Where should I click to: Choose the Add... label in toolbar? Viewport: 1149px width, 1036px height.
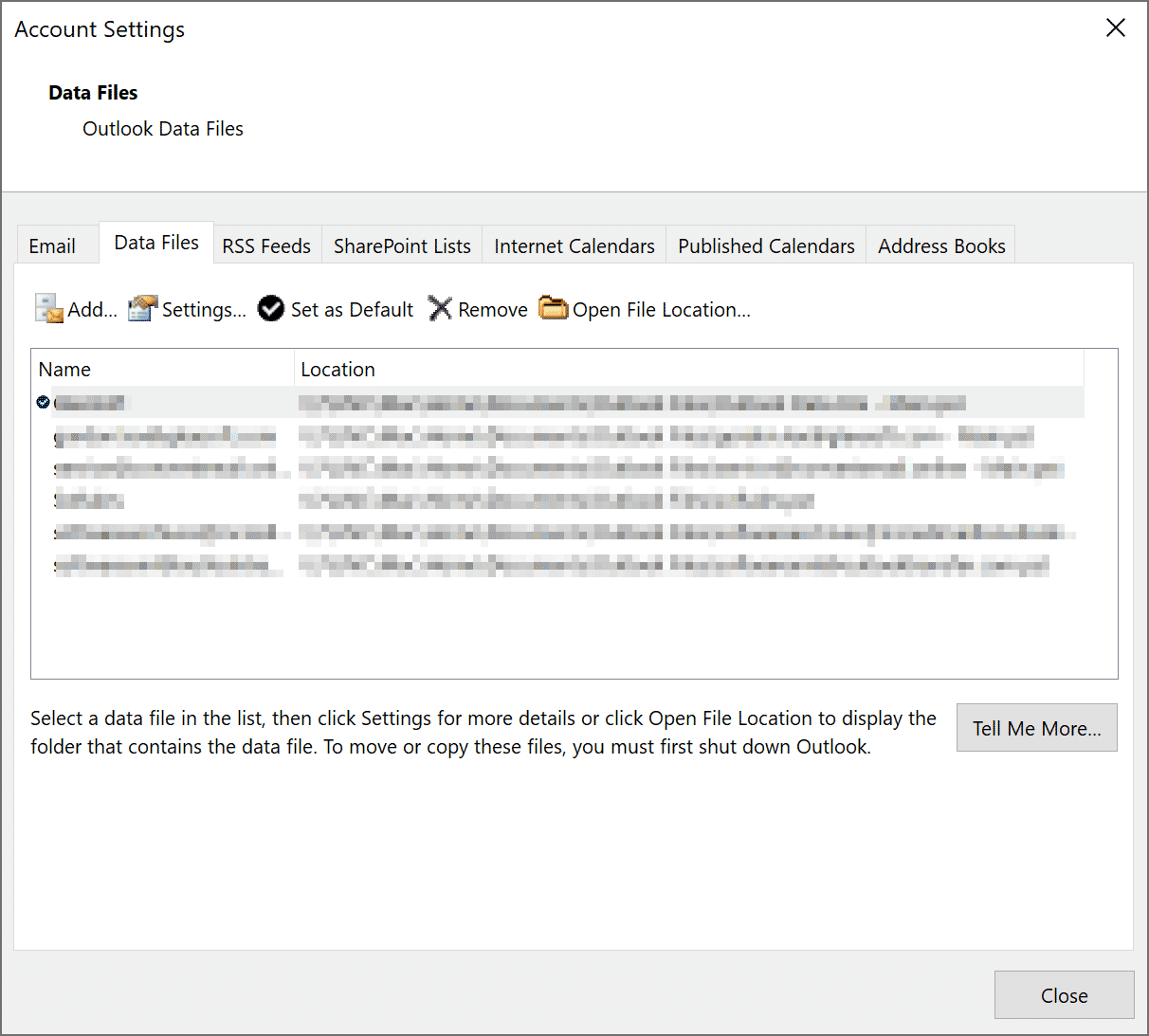coord(92,310)
